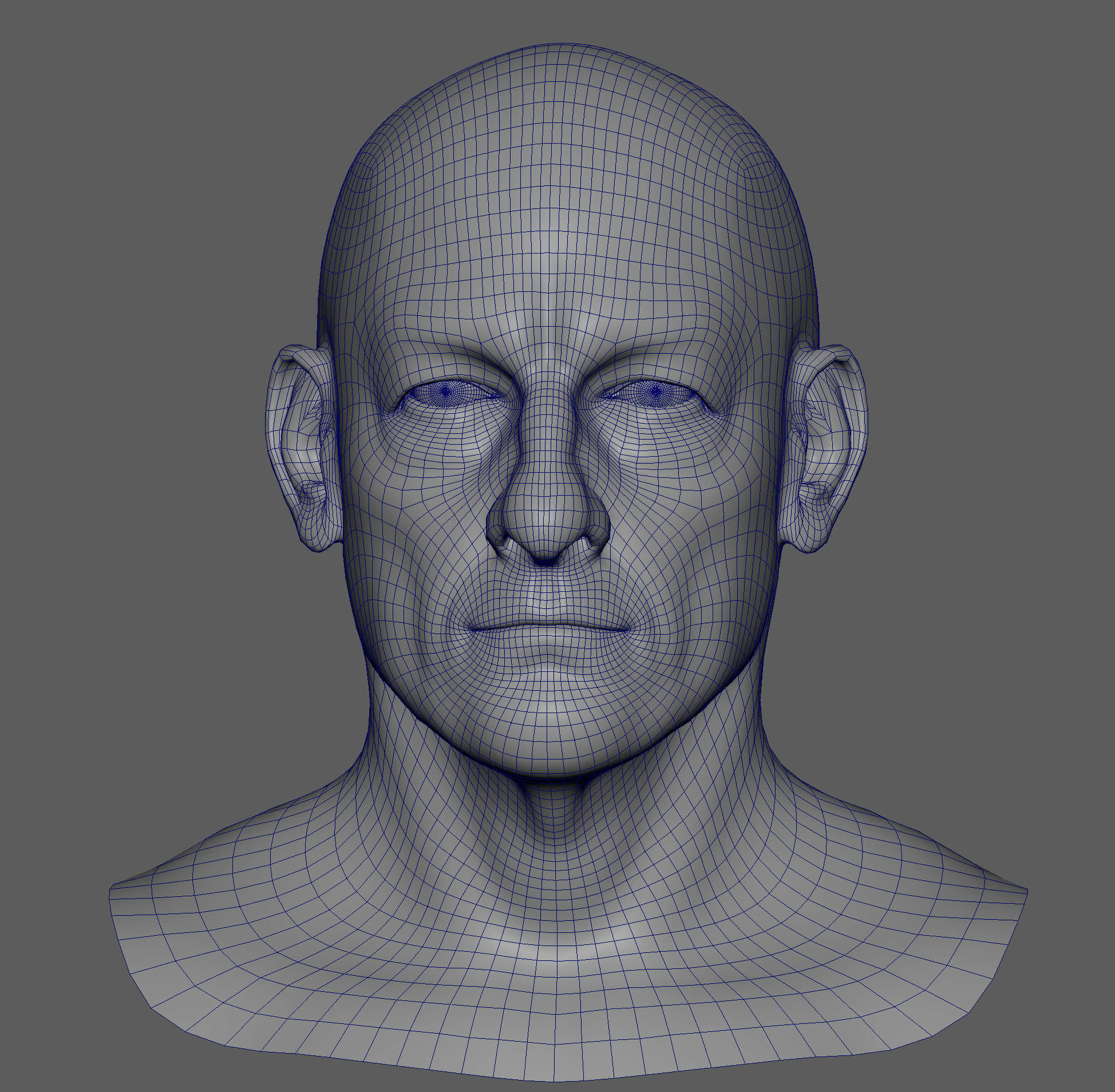Select the center of the closed lips

[549, 624]
